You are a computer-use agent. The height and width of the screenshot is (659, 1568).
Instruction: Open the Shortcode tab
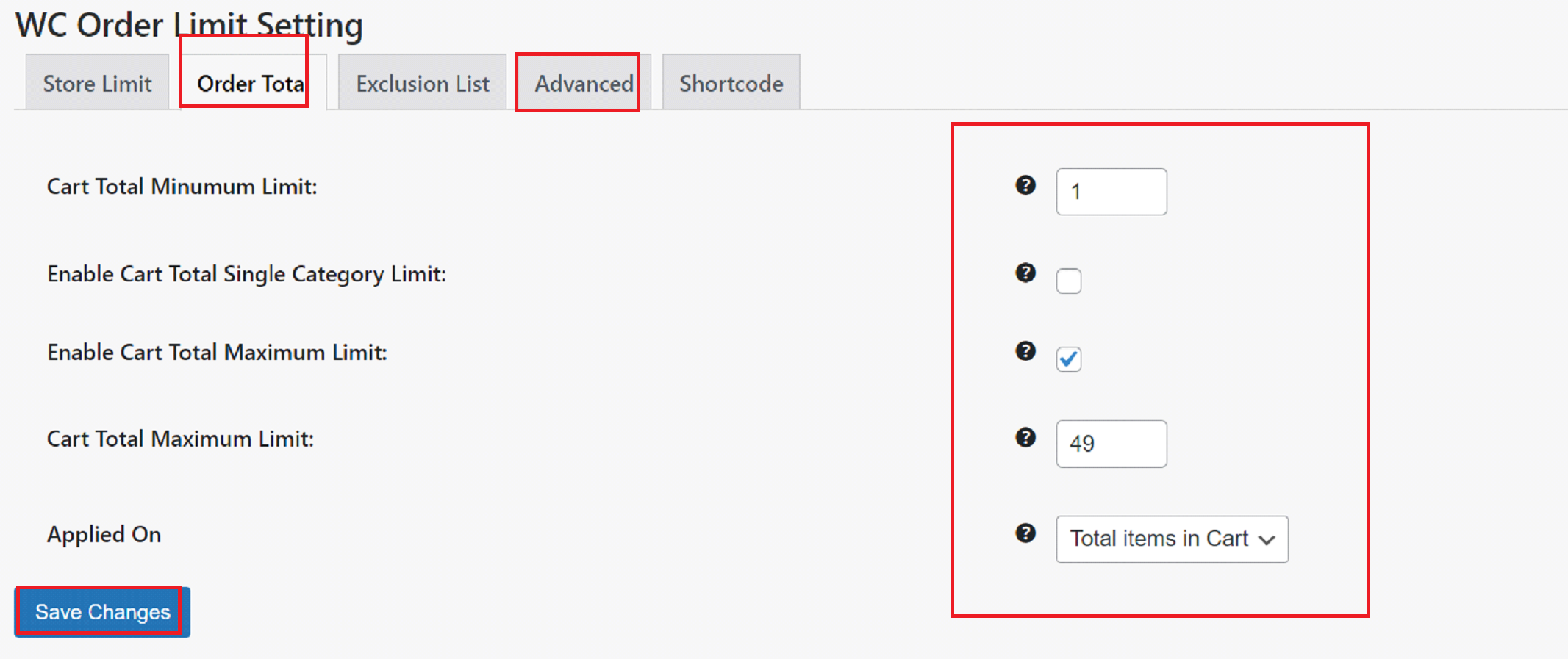[731, 83]
